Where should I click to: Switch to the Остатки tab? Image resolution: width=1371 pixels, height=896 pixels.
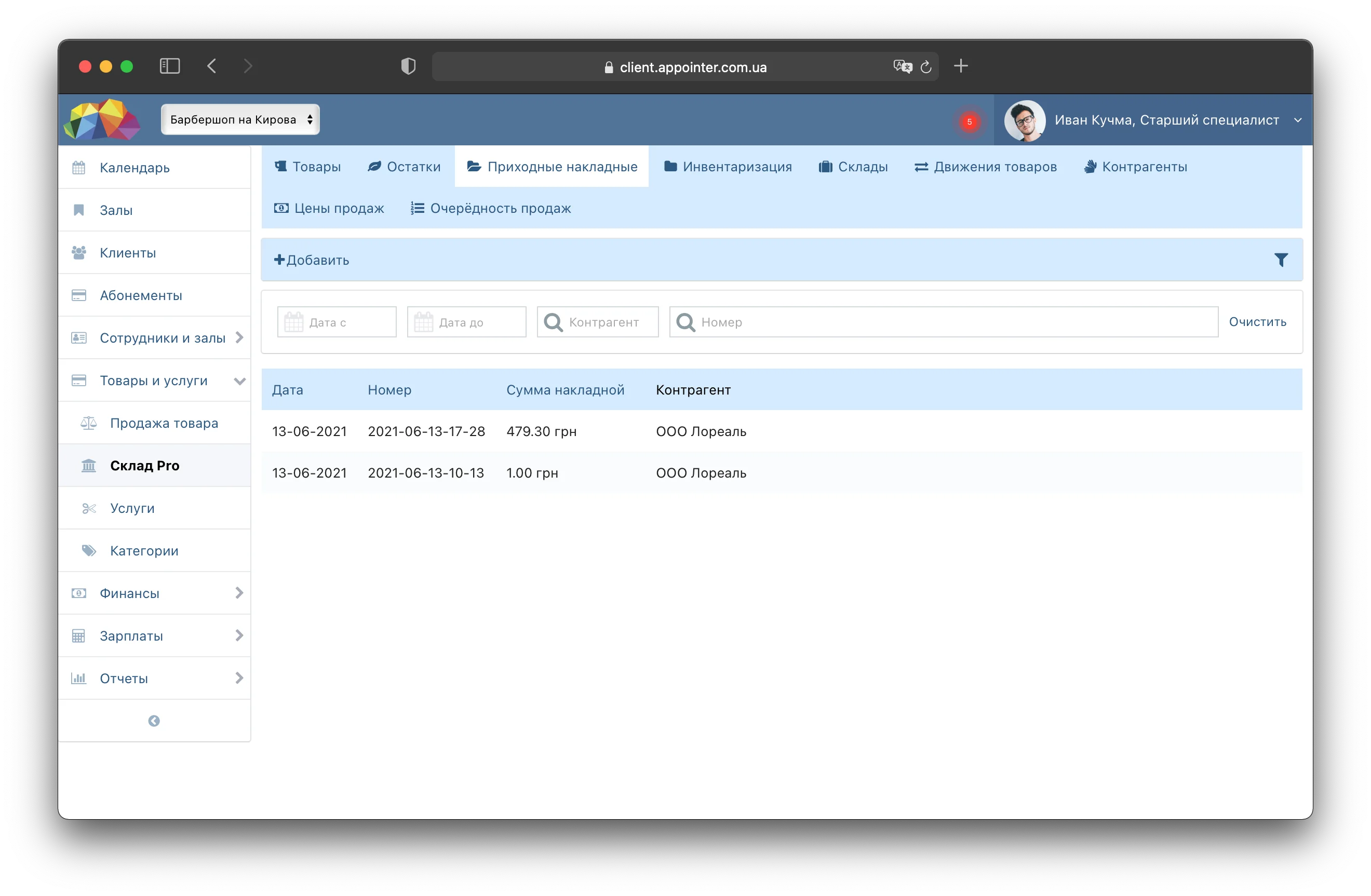(x=404, y=167)
